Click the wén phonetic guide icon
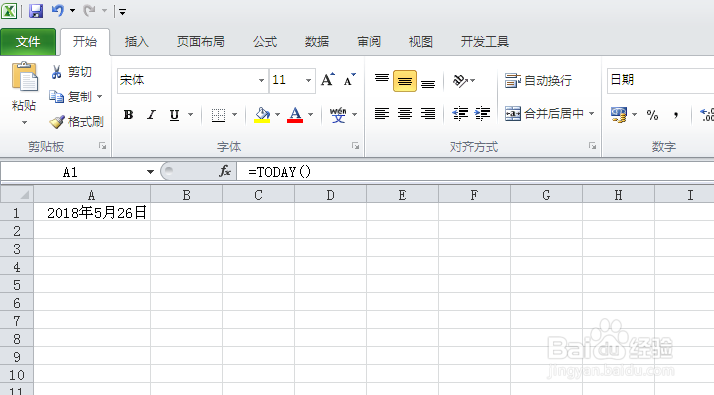Viewport: 714px width, 395px height. 338,115
